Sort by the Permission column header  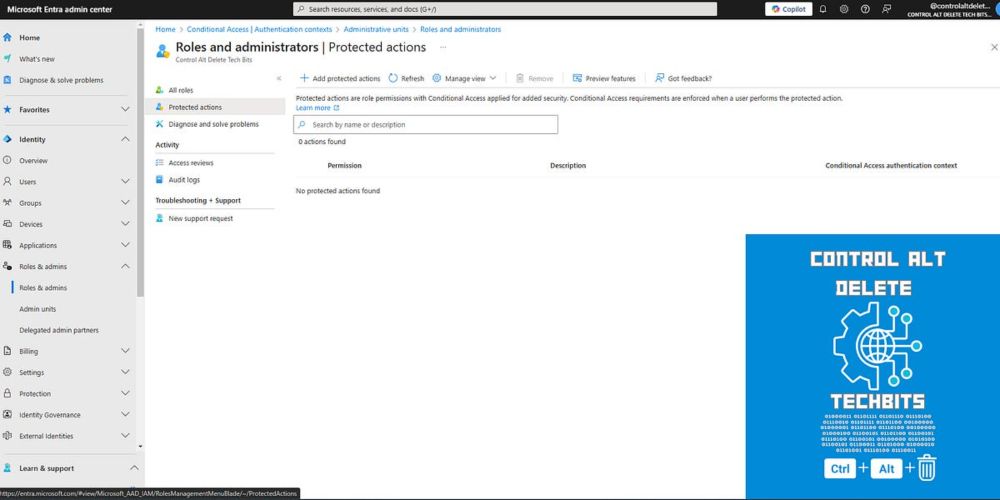tap(344, 165)
